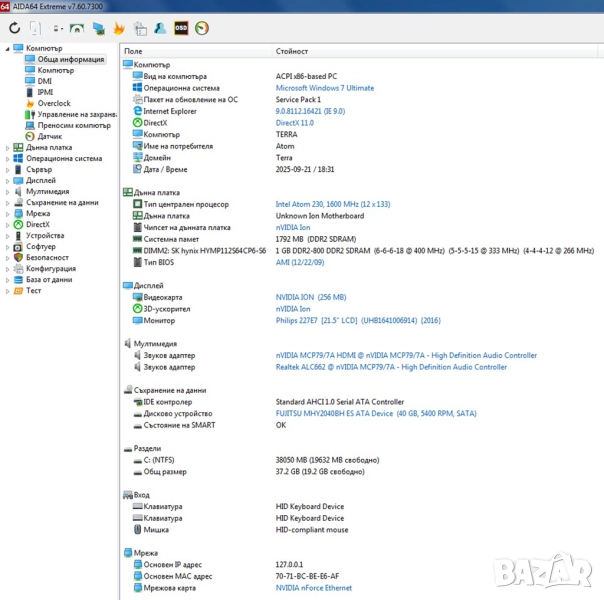Open the network monitor toolbar icon

pos(77,28)
